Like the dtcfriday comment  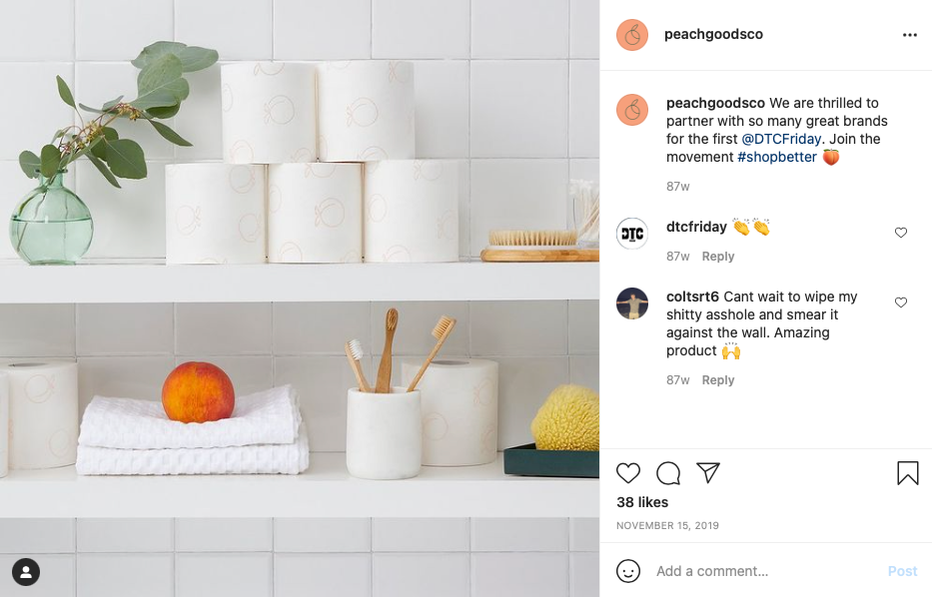[x=900, y=232]
